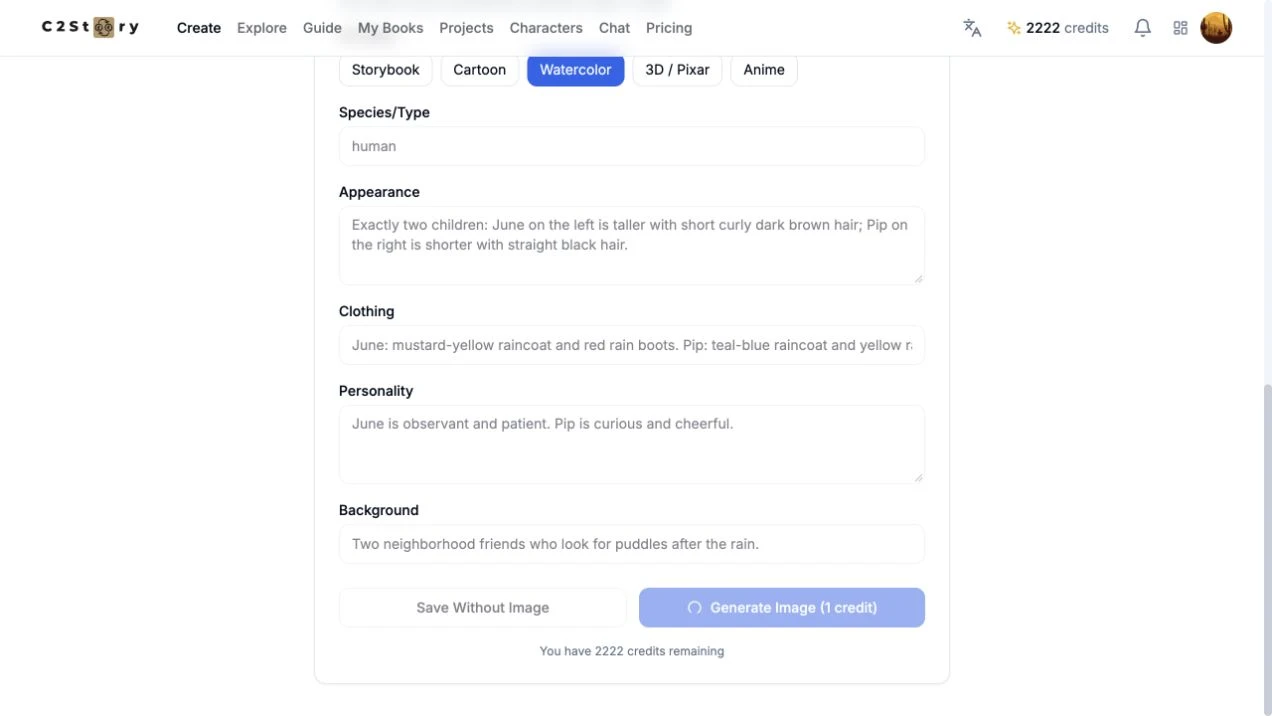Click inside the Appearance text area
The height and width of the screenshot is (716, 1272).
tap(632, 246)
